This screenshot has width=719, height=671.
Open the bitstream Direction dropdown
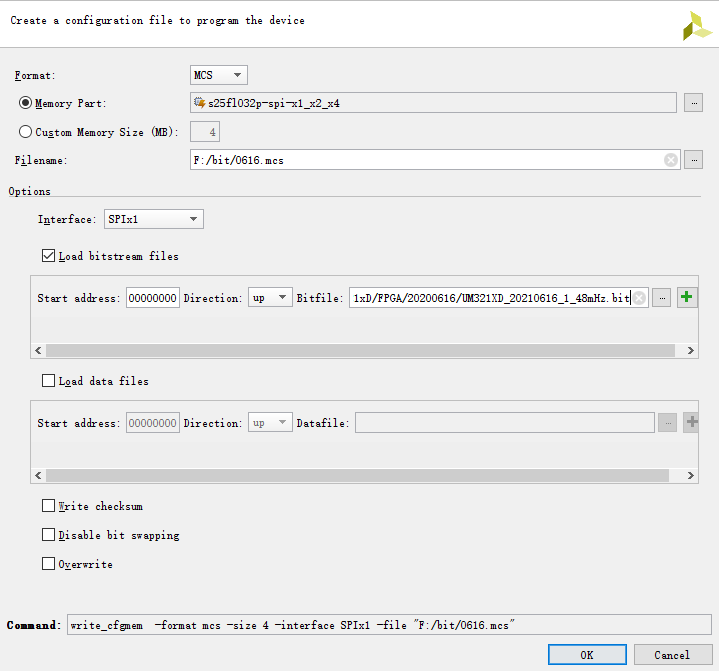270,298
